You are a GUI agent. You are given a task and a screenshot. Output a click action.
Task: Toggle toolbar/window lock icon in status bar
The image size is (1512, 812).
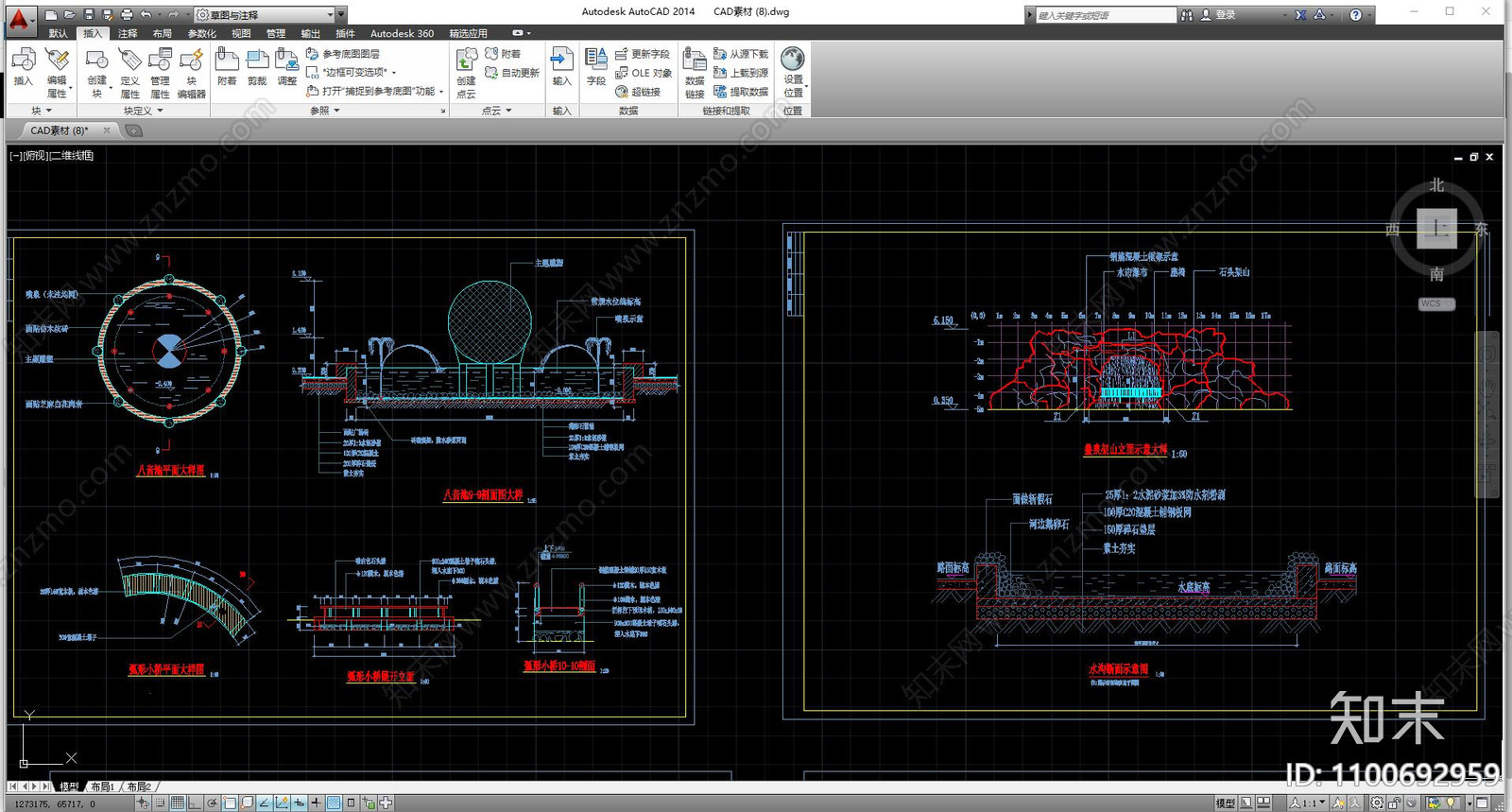click(x=1394, y=803)
